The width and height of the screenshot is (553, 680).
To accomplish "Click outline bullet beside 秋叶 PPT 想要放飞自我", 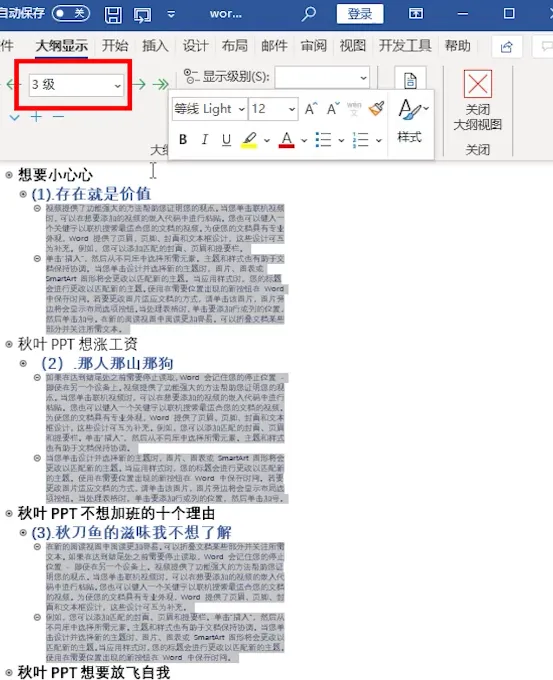I will [9, 673].
